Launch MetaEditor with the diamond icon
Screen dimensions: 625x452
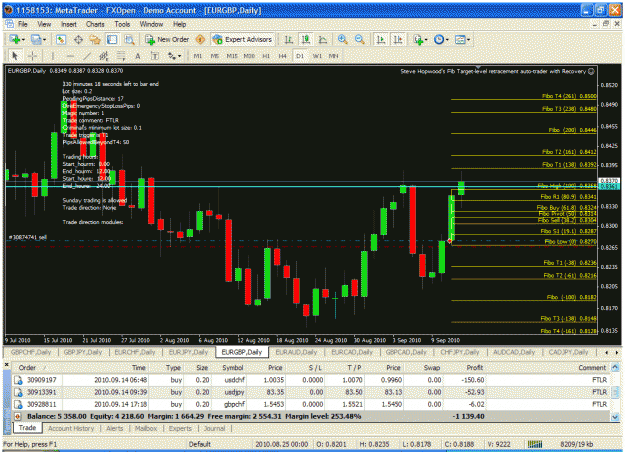coord(200,39)
